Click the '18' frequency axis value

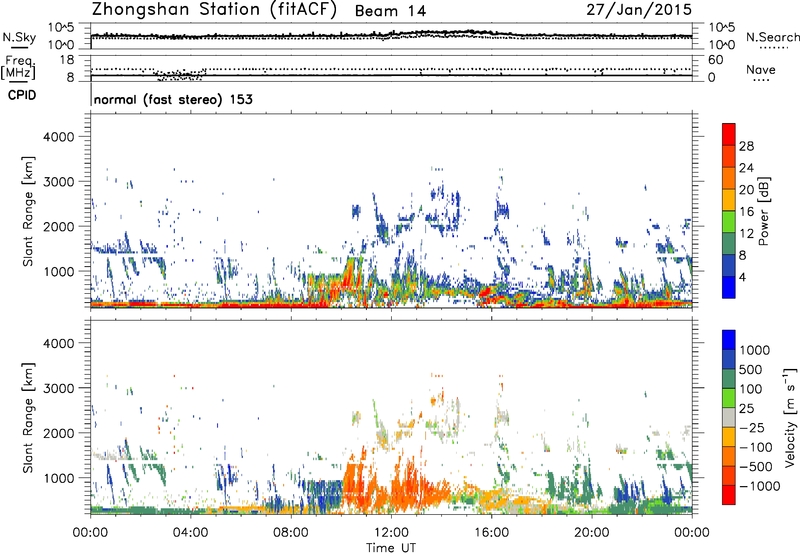pos(67,60)
